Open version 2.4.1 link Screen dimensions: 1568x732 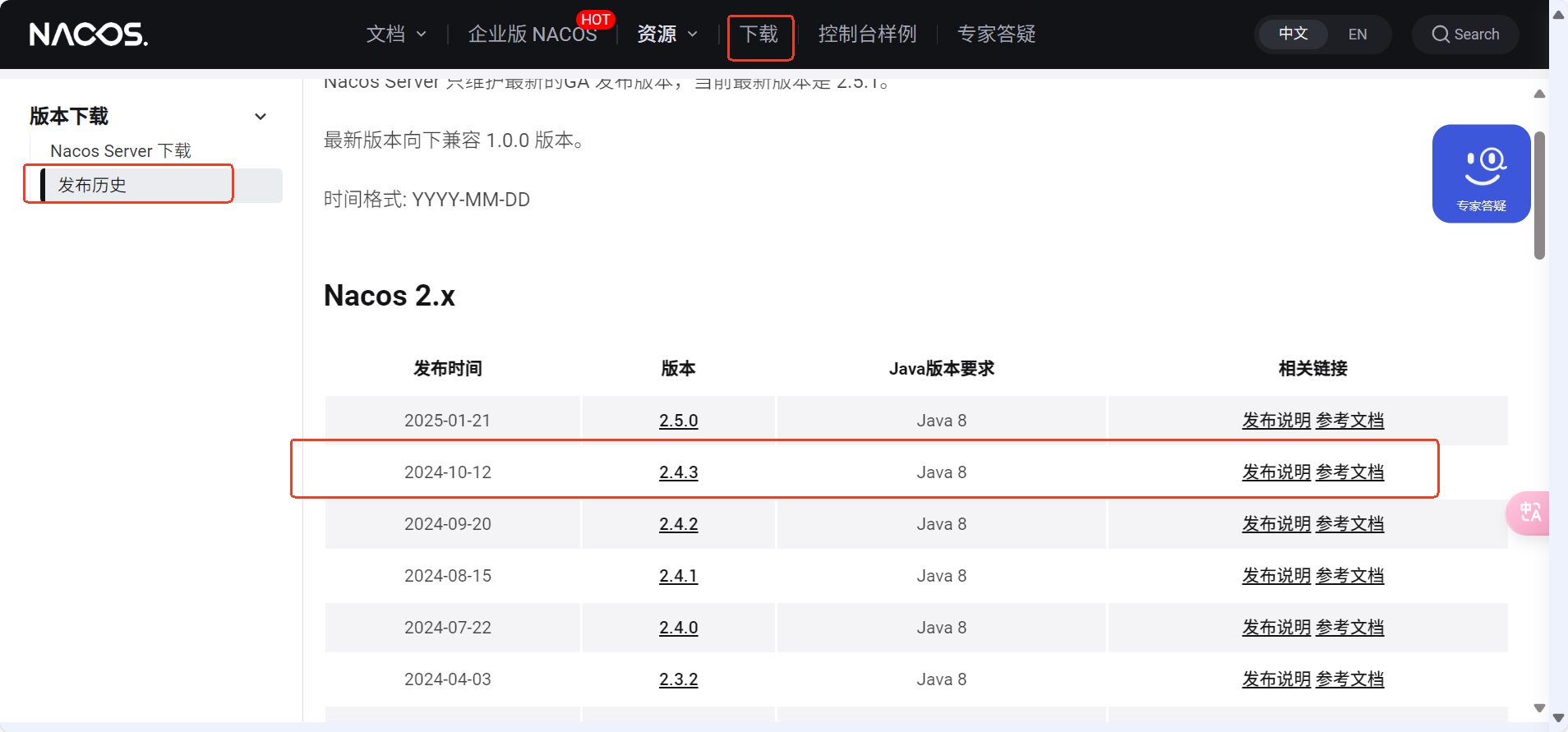click(678, 576)
